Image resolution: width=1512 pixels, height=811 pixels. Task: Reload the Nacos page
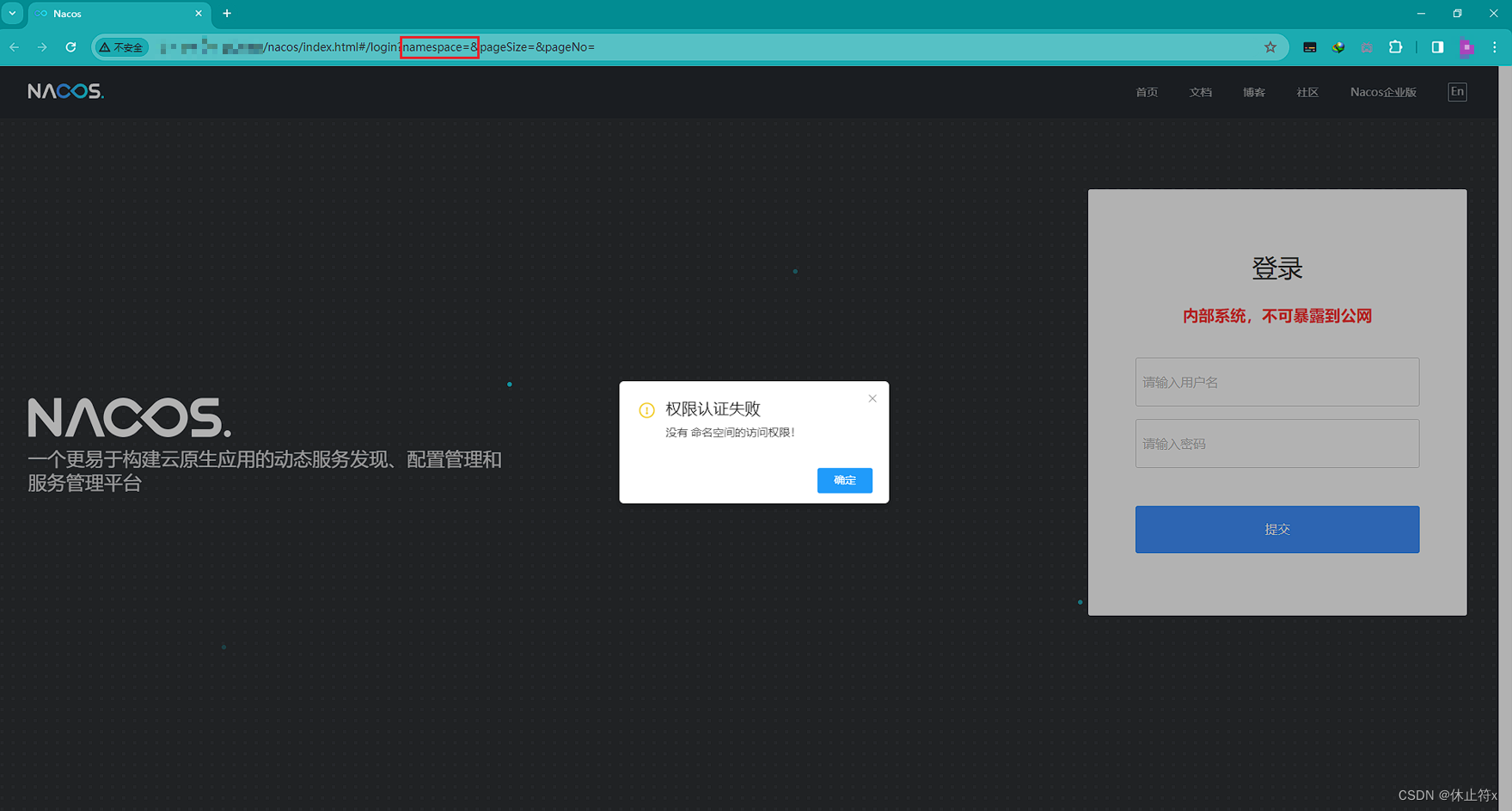point(70,47)
